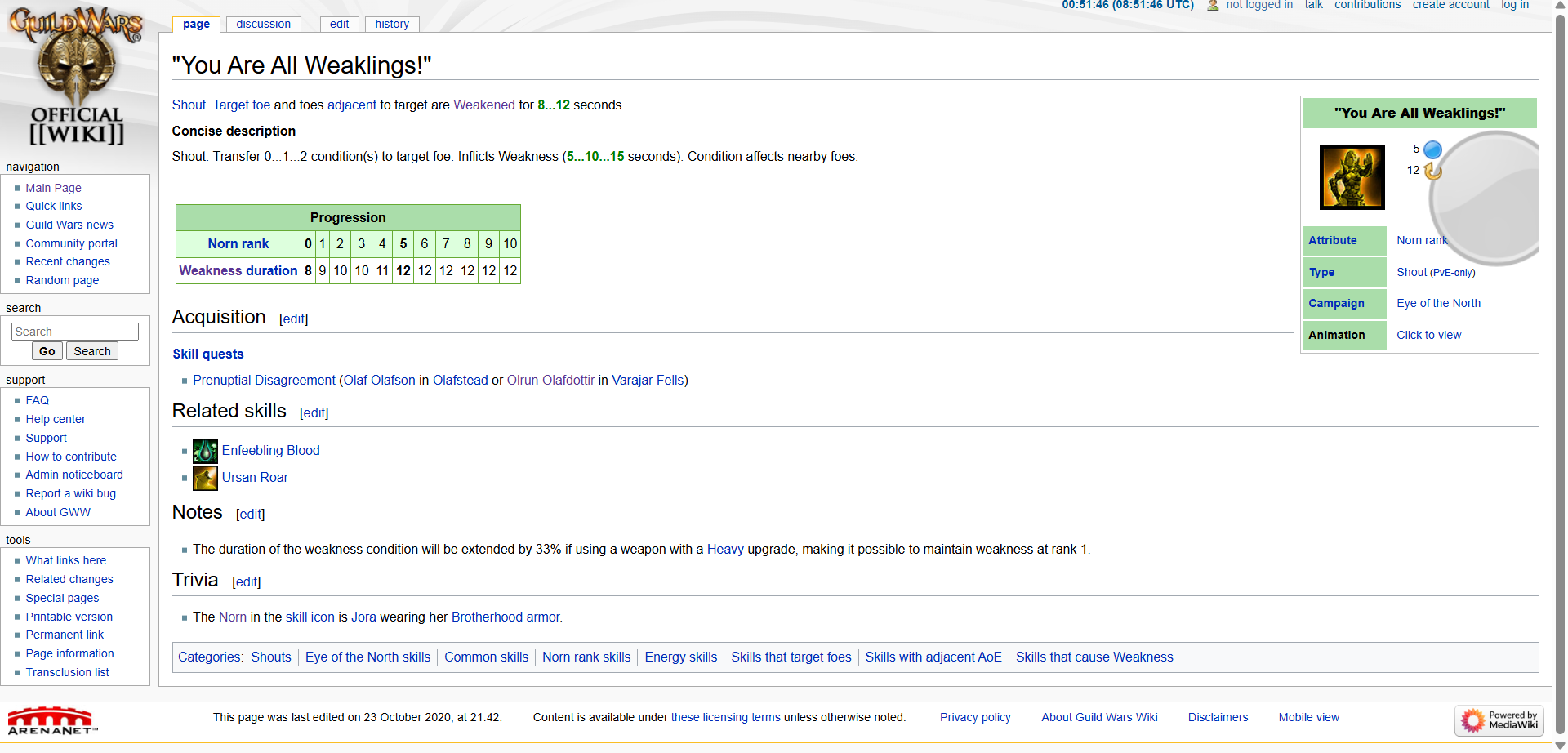1568x753 pixels.
Task: Click the ArenaNet logo in footer
Action: tap(52, 721)
